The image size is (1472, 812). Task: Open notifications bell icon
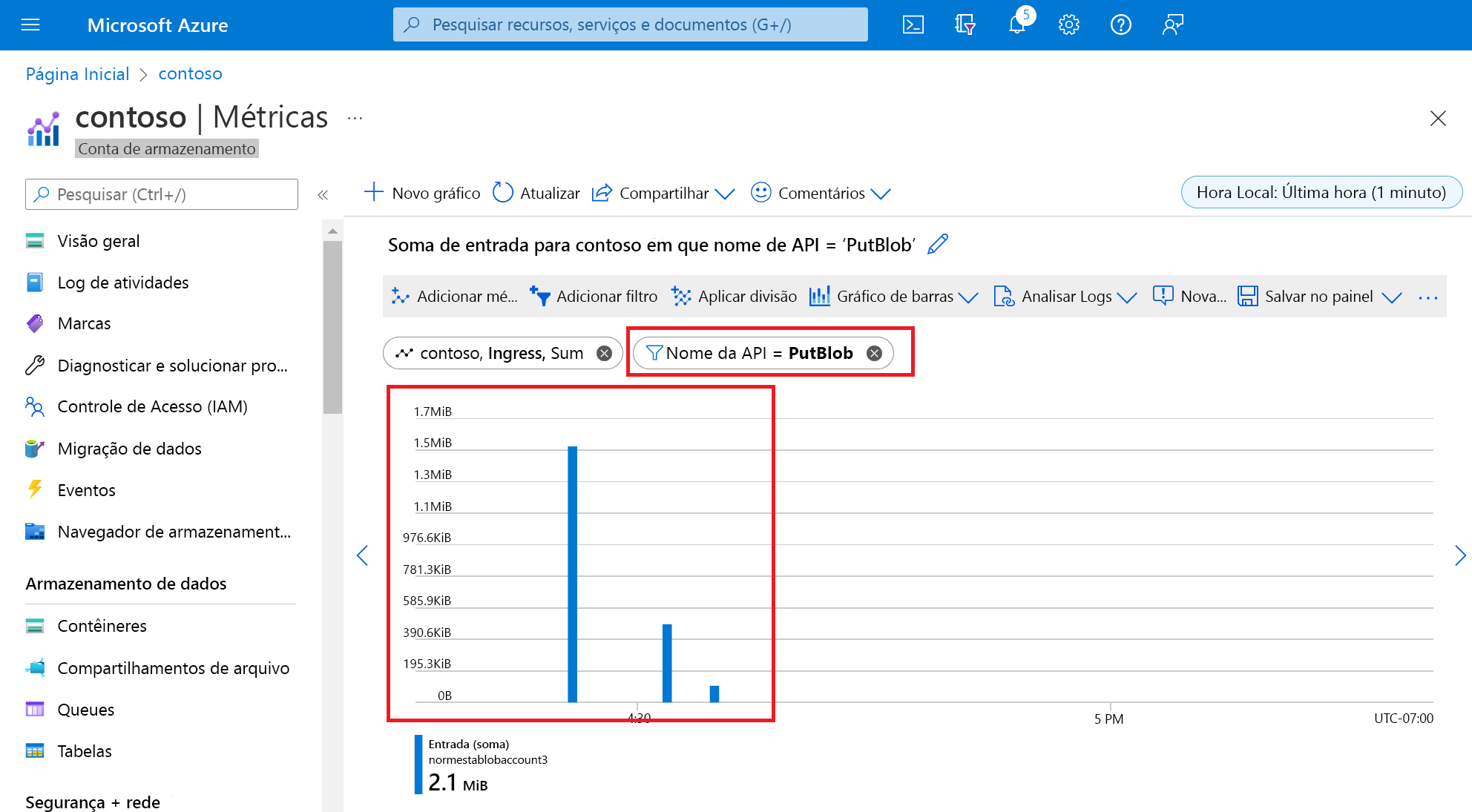coord(1017,25)
